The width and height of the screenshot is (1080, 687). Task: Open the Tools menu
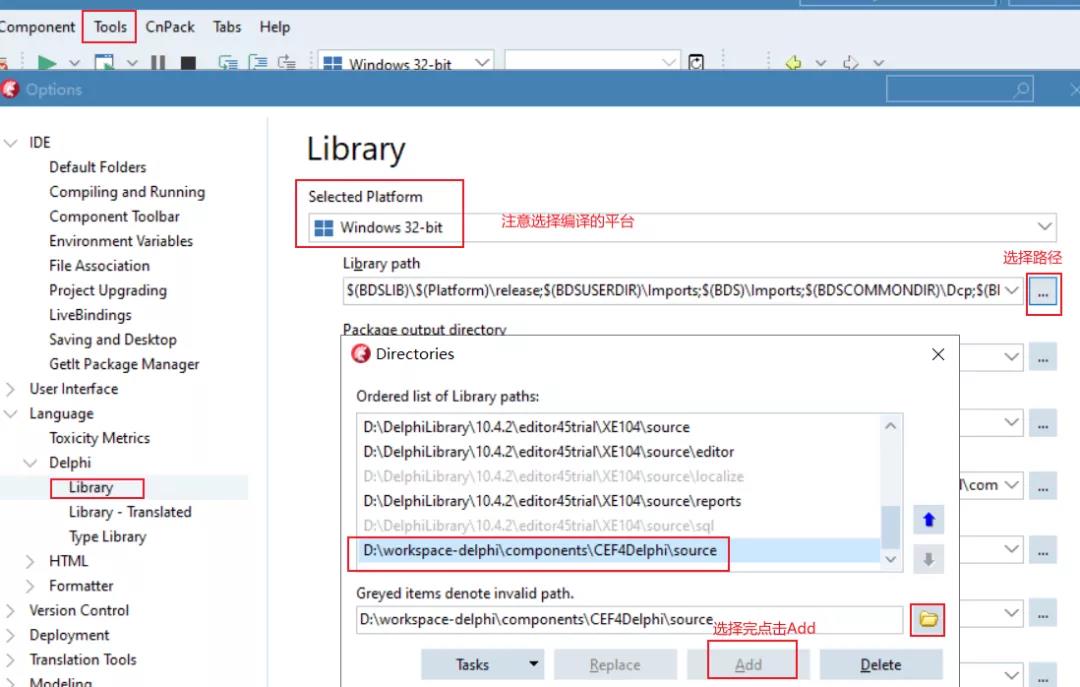[110, 27]
